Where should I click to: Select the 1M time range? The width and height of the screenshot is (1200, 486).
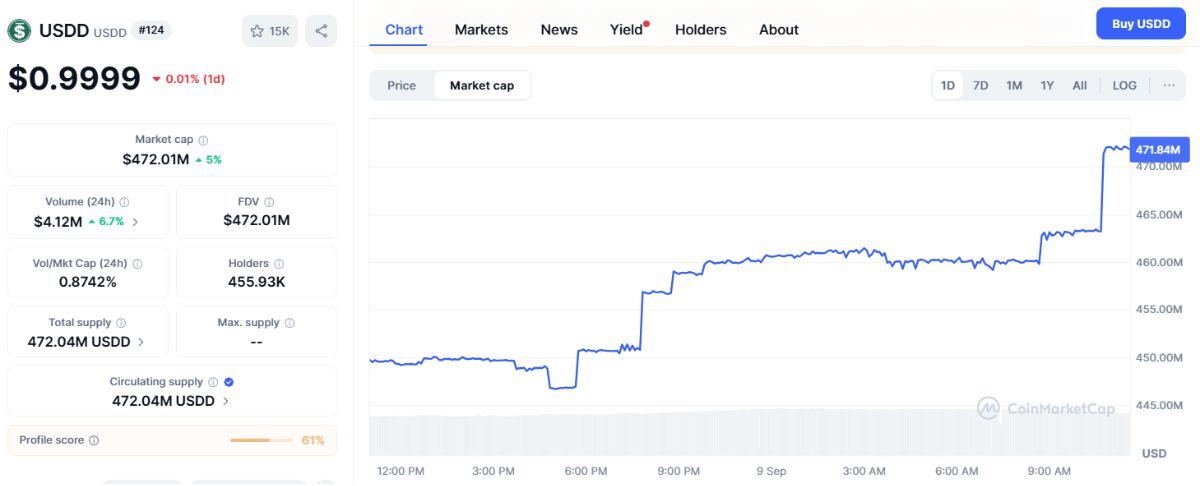pyautogui.click(x=1014, y=85)
